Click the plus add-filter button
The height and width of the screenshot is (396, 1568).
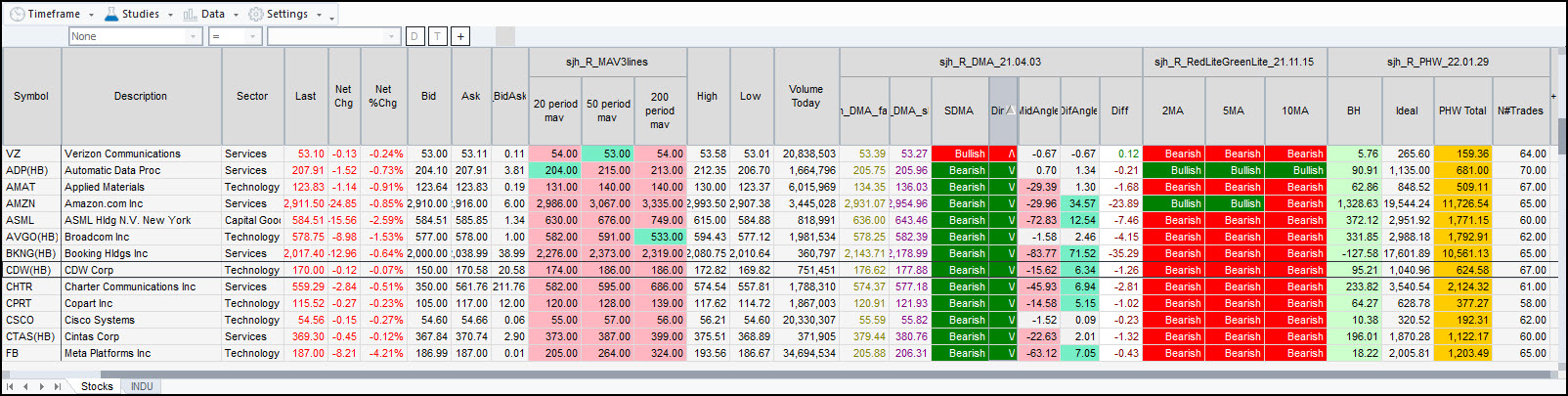click(x=460, y=36)
